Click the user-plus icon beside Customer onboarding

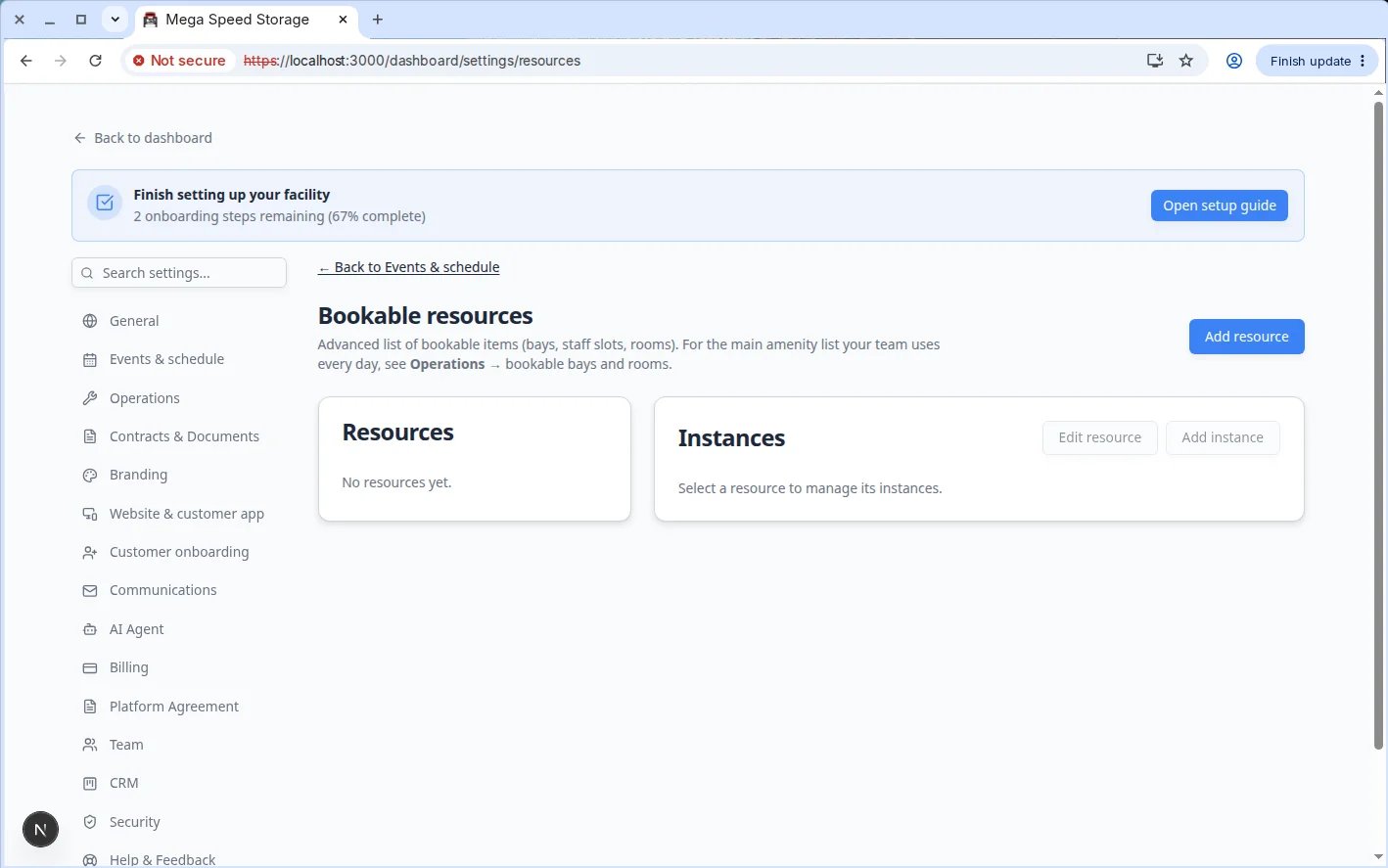[90, 552]
